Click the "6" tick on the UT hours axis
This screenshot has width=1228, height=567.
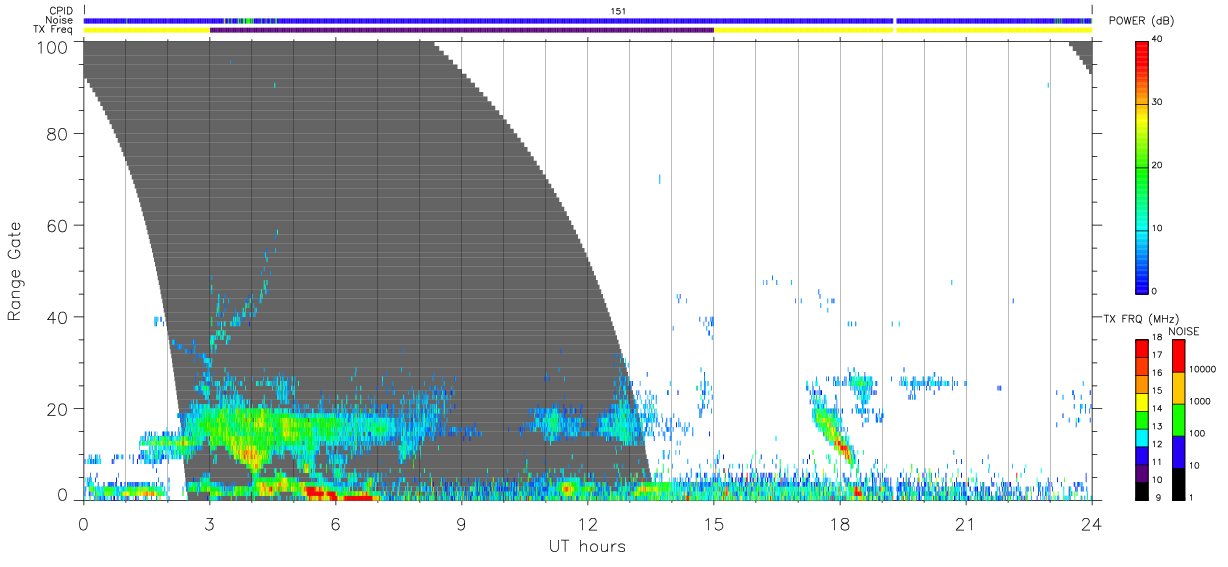click(335, 524)
